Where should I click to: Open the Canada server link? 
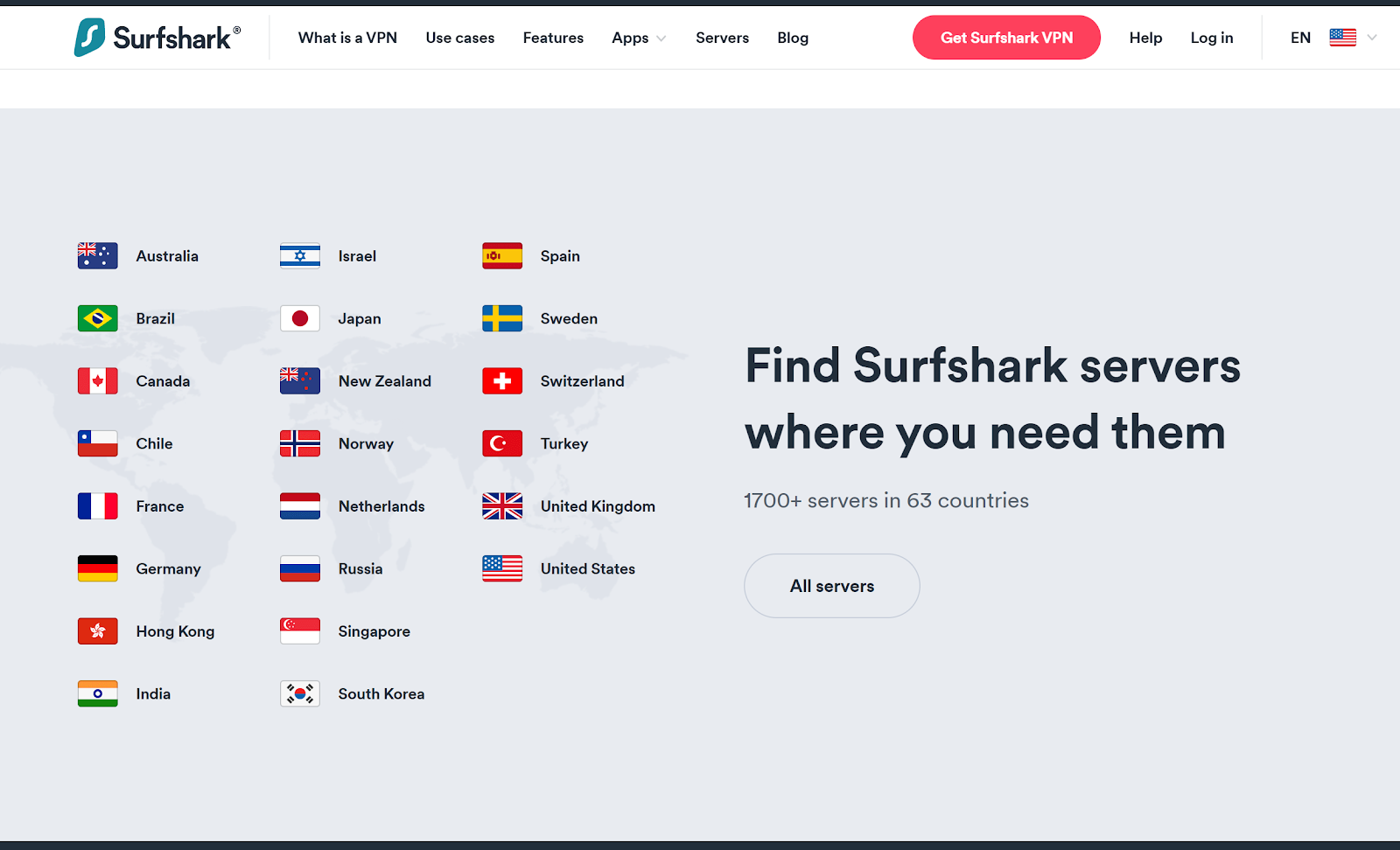[x=163, y=381]
